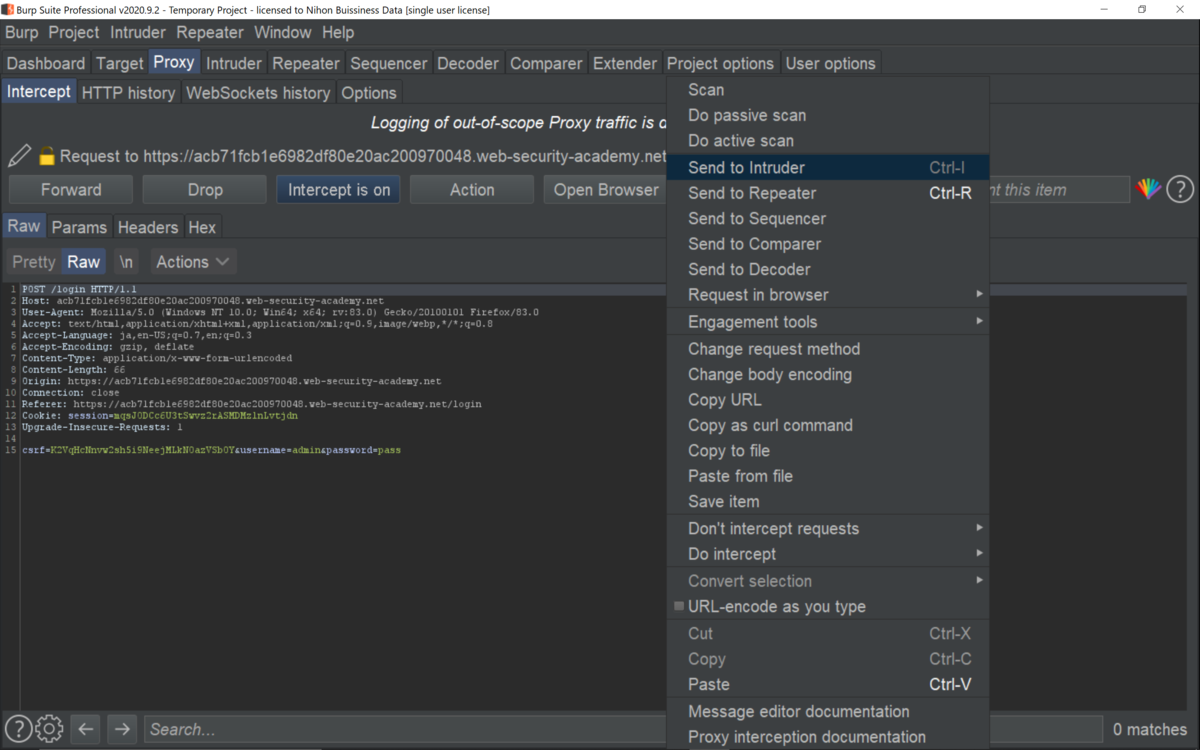This screenshot has width=1200, height=750.
Task: Click the comment input field
Action: tap(1059, 189)
